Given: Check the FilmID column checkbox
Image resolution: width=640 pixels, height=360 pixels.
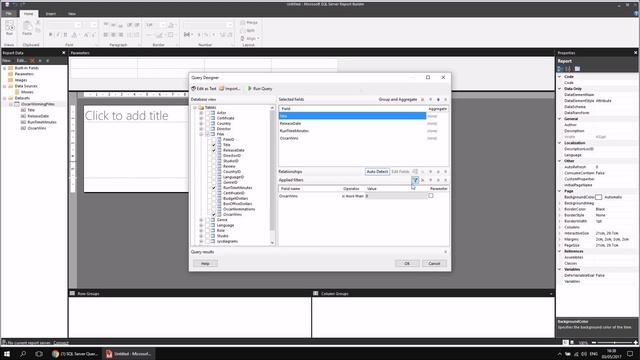Looking at the screenshot, I should [213, 140].
